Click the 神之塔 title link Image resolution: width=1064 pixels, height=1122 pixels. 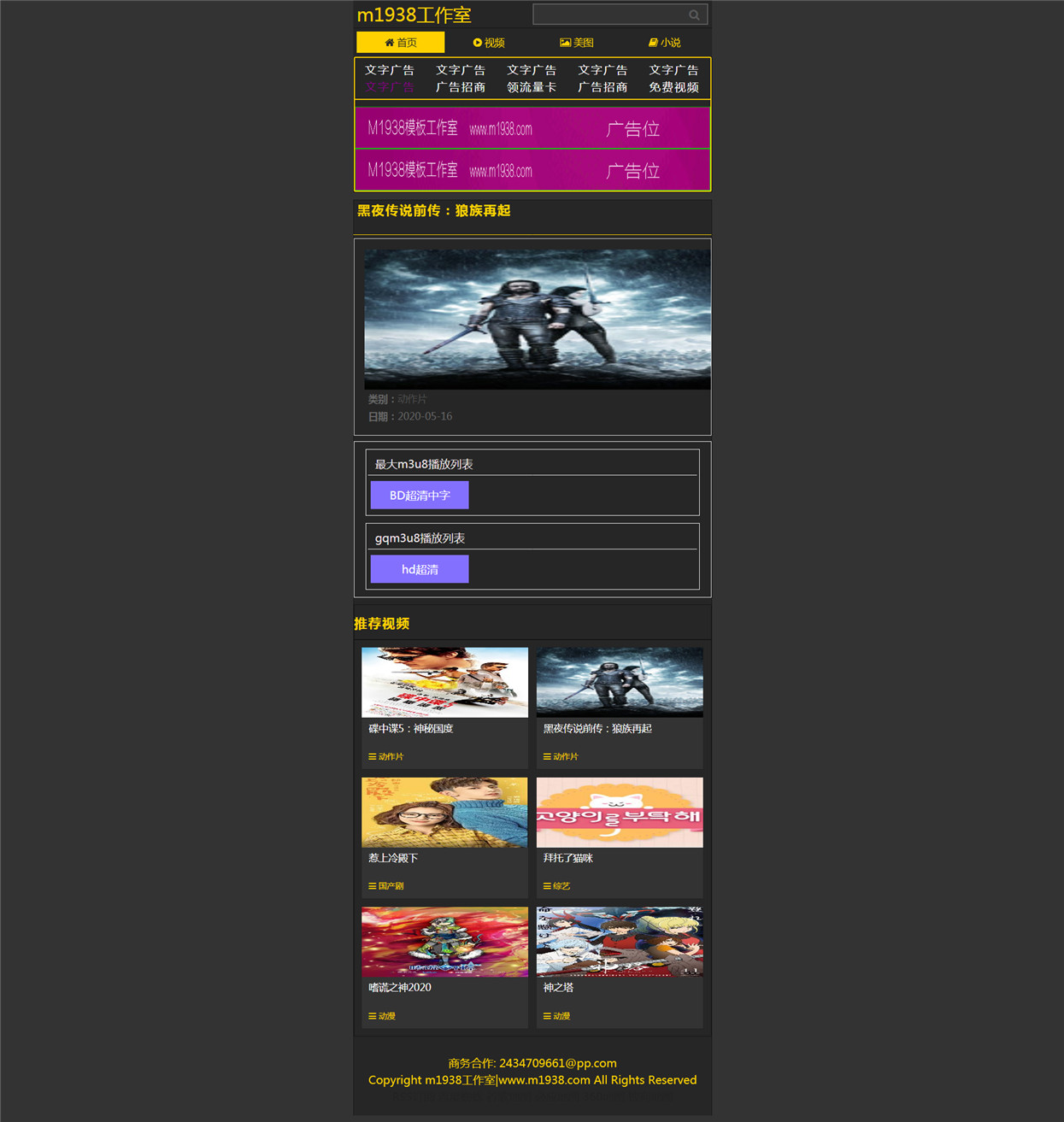[x=558, y=988]
